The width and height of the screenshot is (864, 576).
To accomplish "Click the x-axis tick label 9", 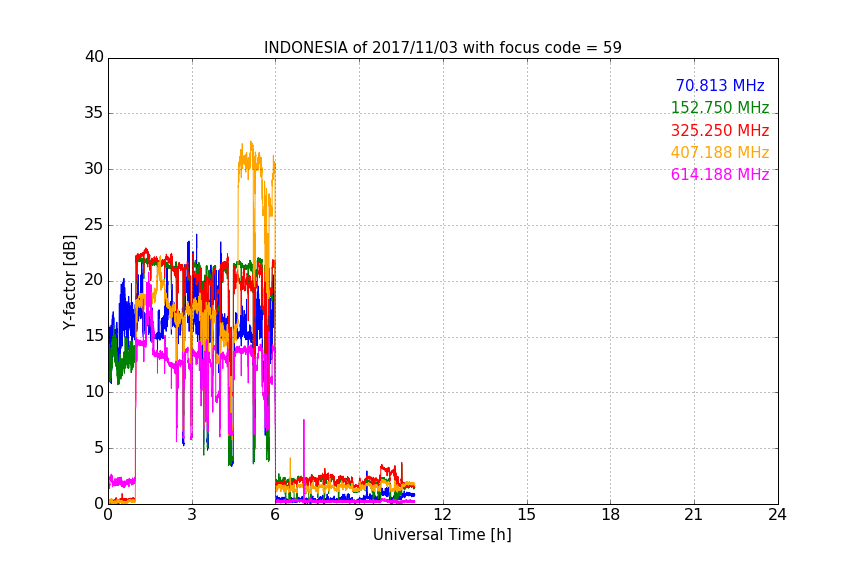I will (359, 515).
